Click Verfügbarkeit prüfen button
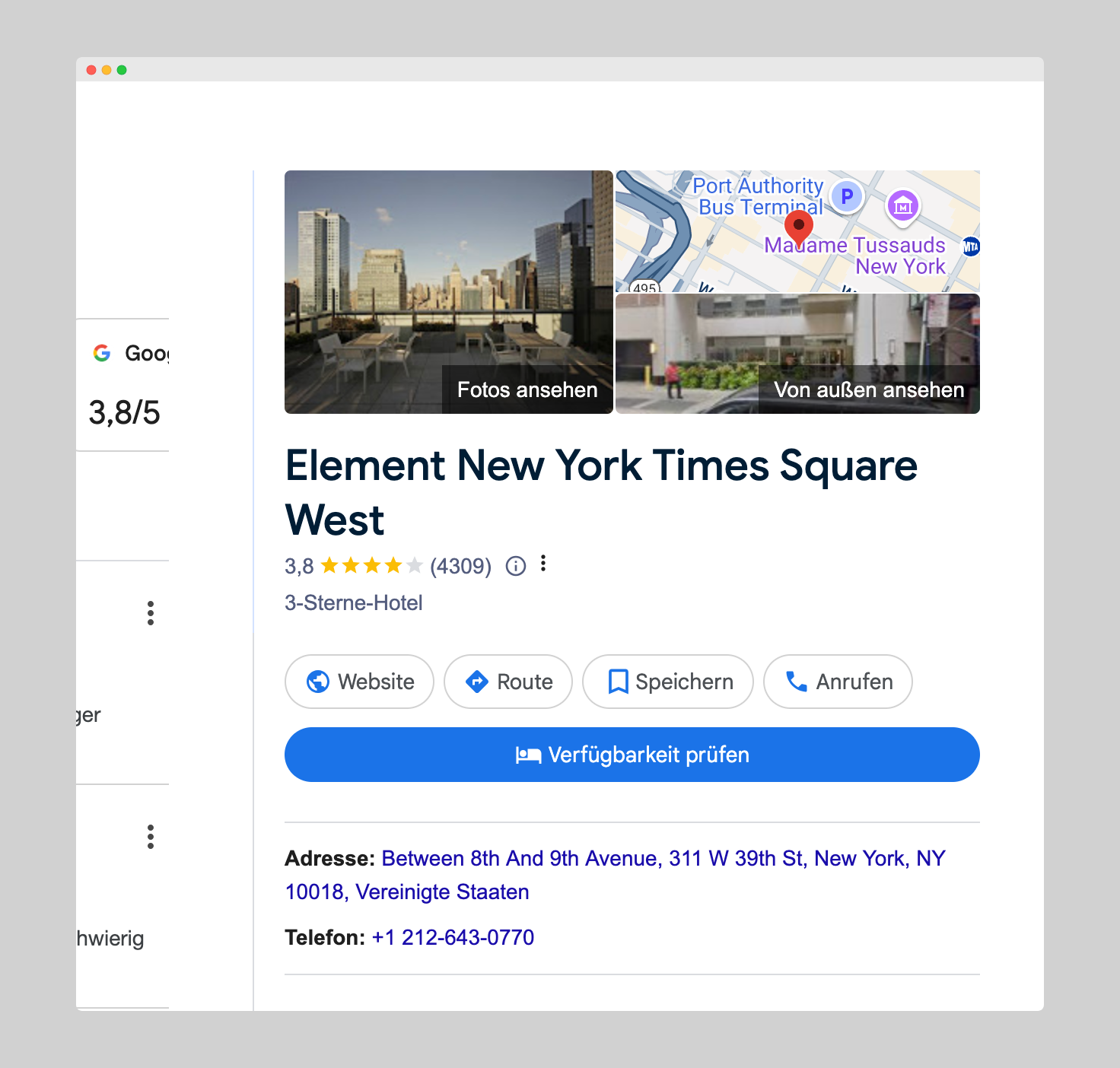The image size is (1120, 1068). click(632, 755)
